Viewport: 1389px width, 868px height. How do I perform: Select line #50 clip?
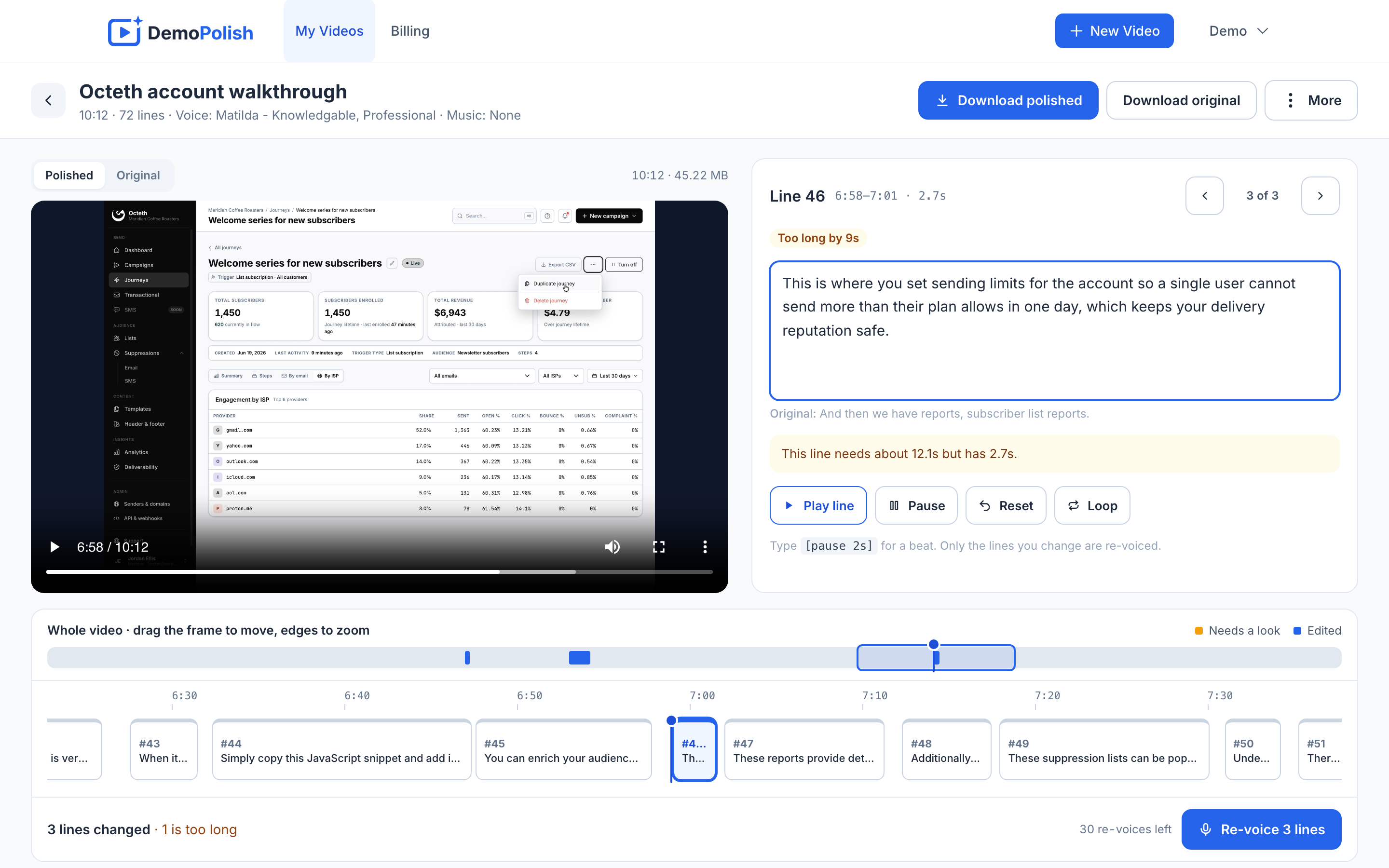pos(1253,750)
